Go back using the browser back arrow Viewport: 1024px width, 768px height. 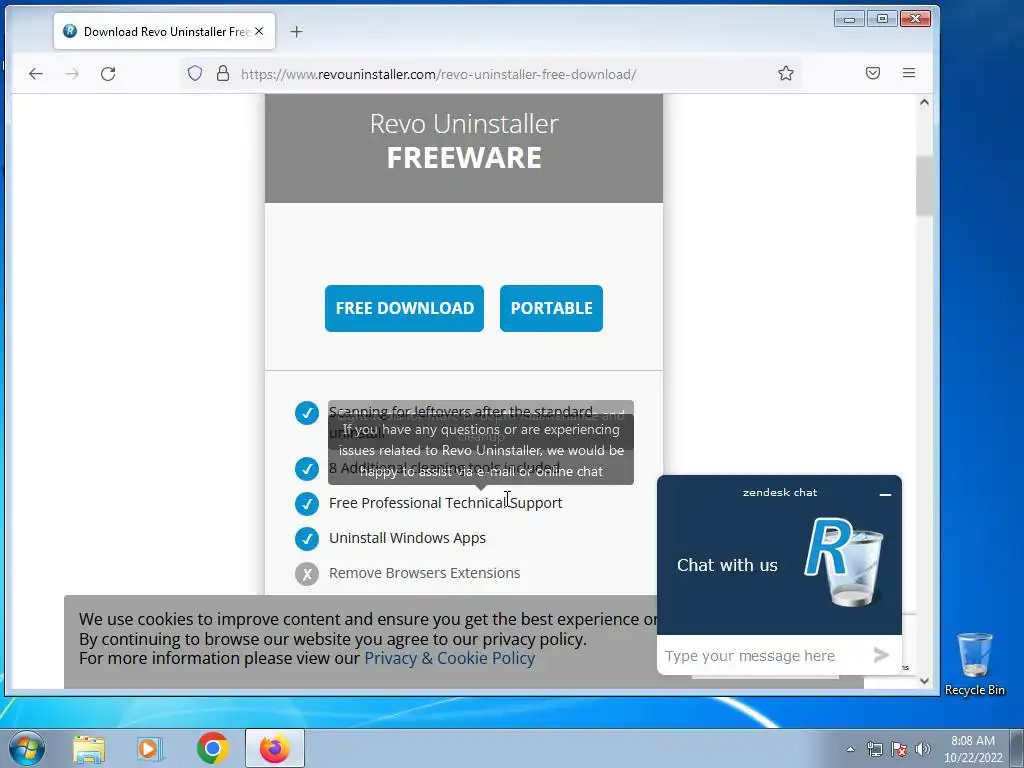click(36, 74)
